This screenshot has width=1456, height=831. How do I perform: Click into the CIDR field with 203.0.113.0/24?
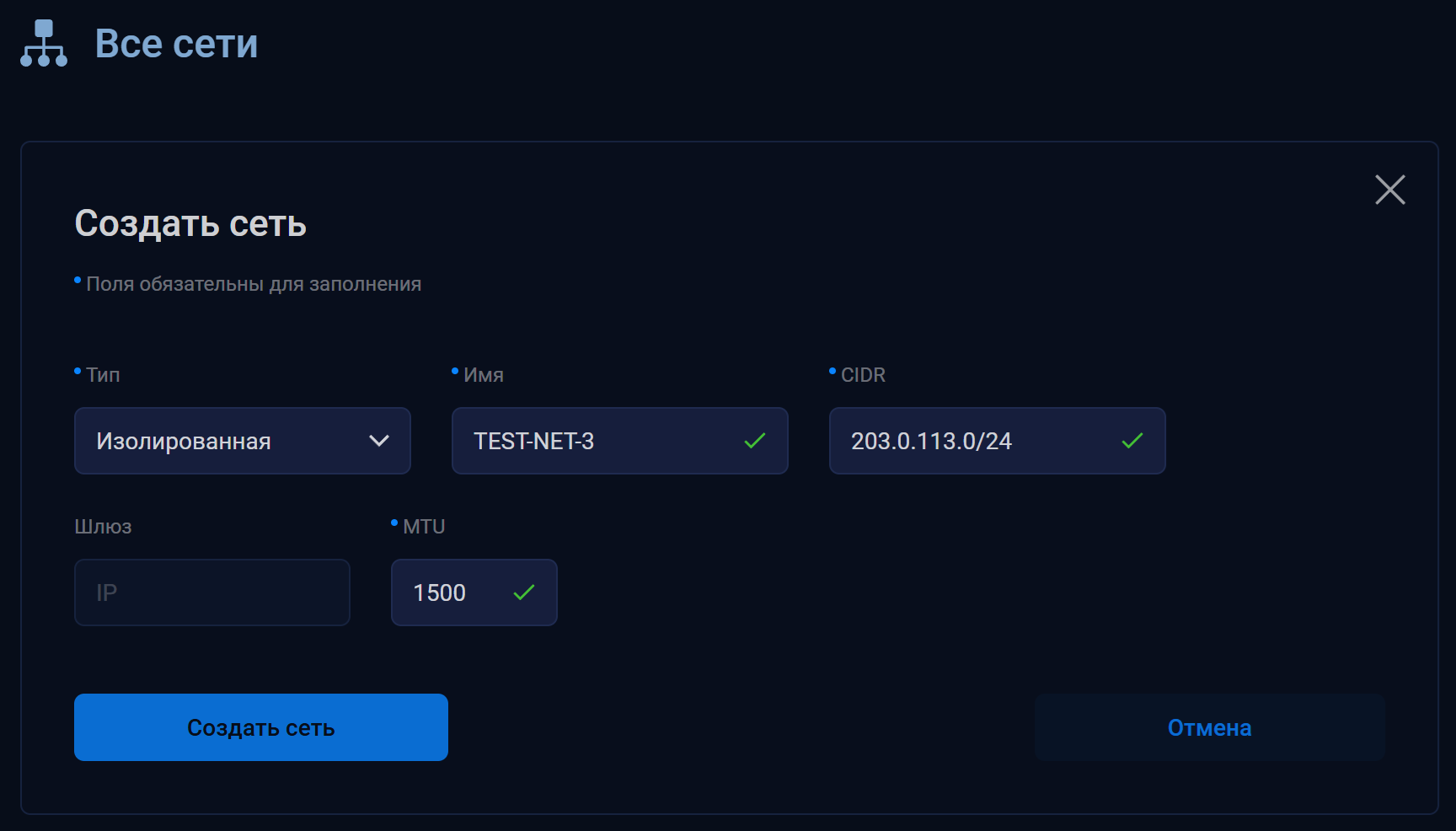click(x=969, y=441)
